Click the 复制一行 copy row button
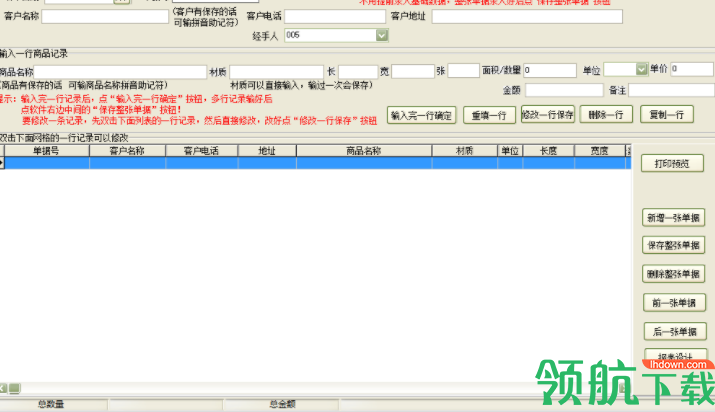Image resolution: width=715 pixels, height=412 pixels. (x=667, y=114)
